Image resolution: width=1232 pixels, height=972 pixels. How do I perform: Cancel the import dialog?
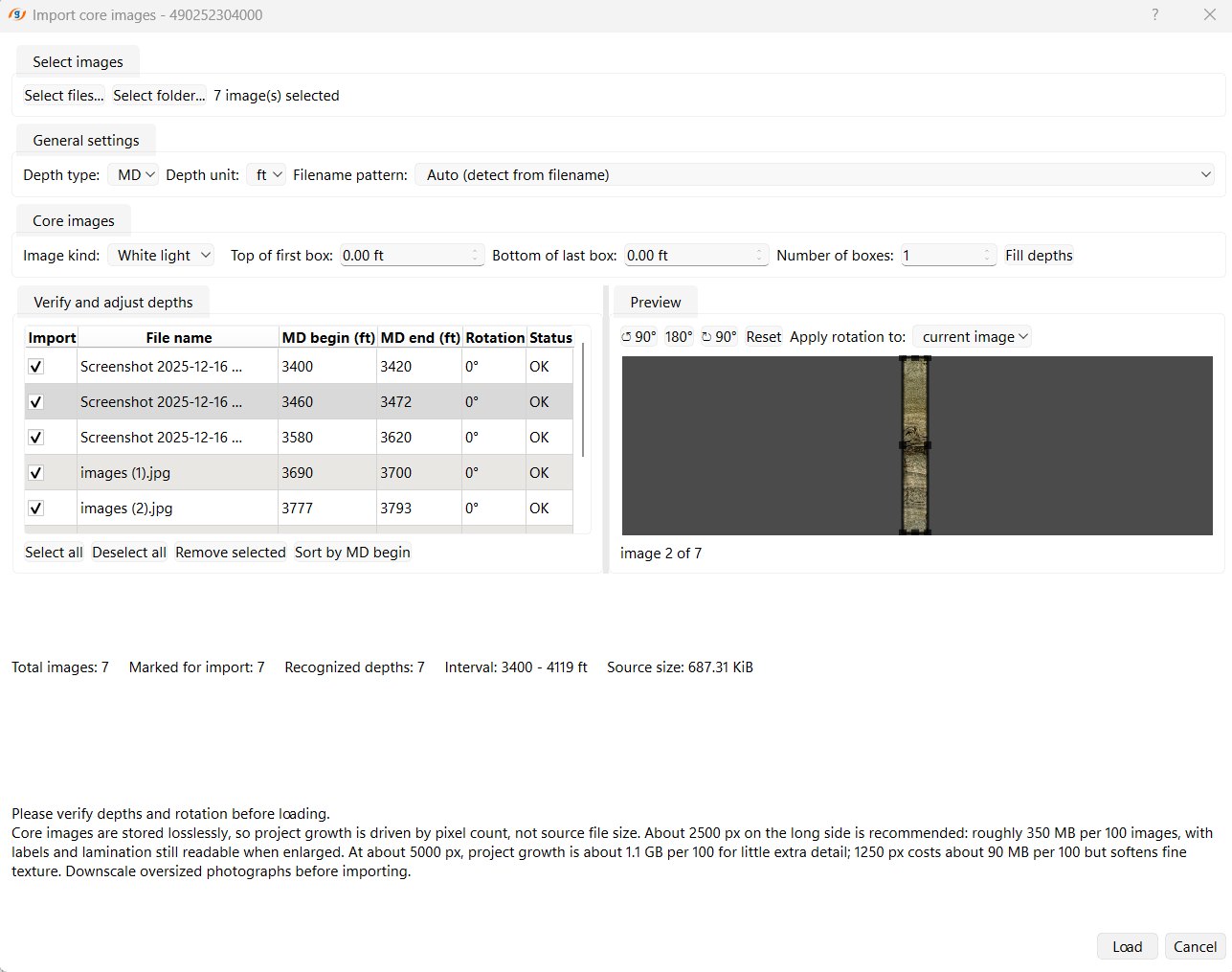(1195, 946)
